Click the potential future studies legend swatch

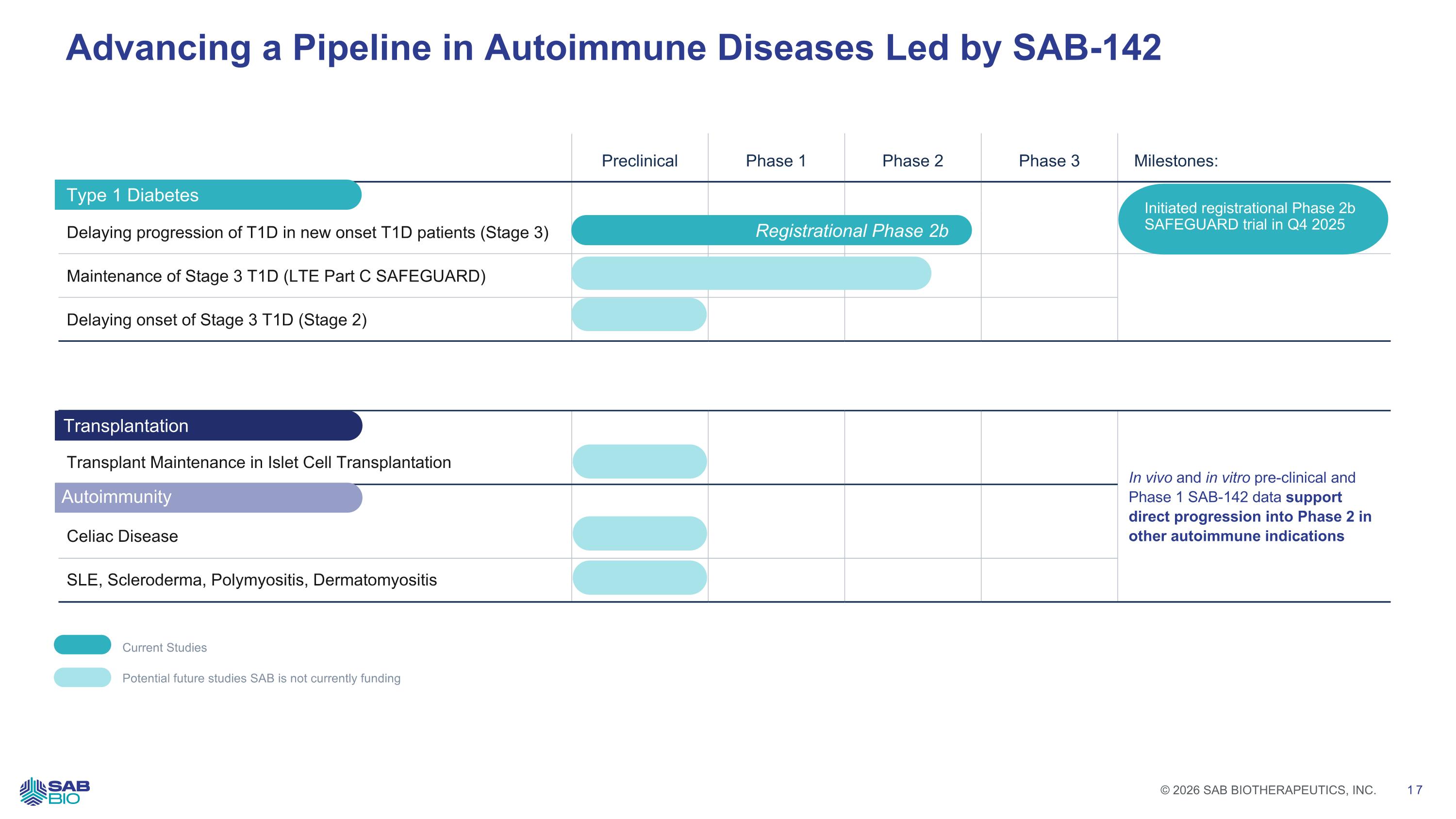[83, 677]
